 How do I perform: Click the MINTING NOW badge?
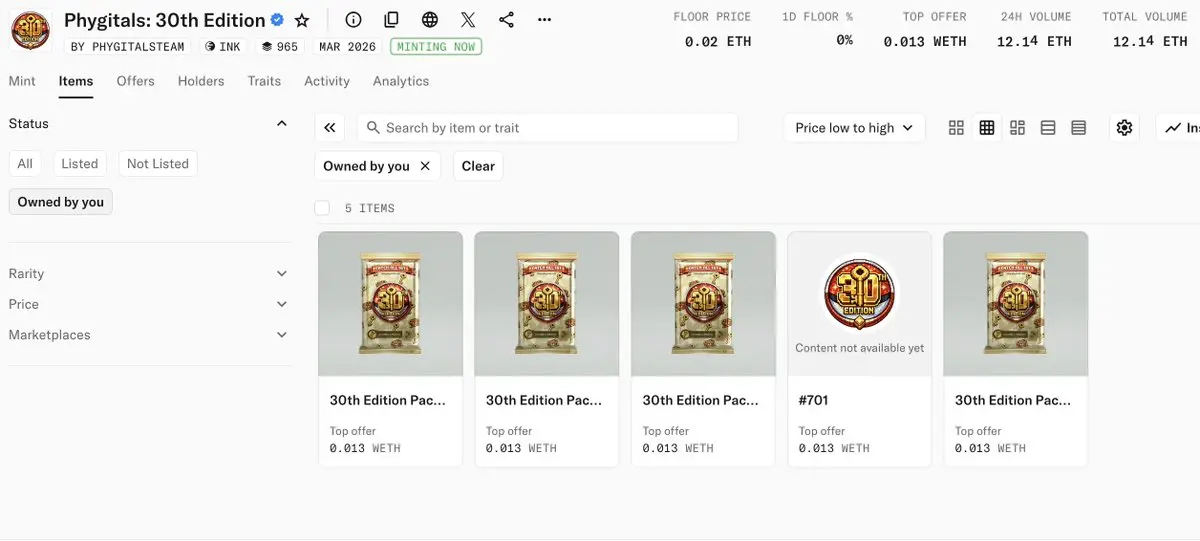click(x=436, y=47)
